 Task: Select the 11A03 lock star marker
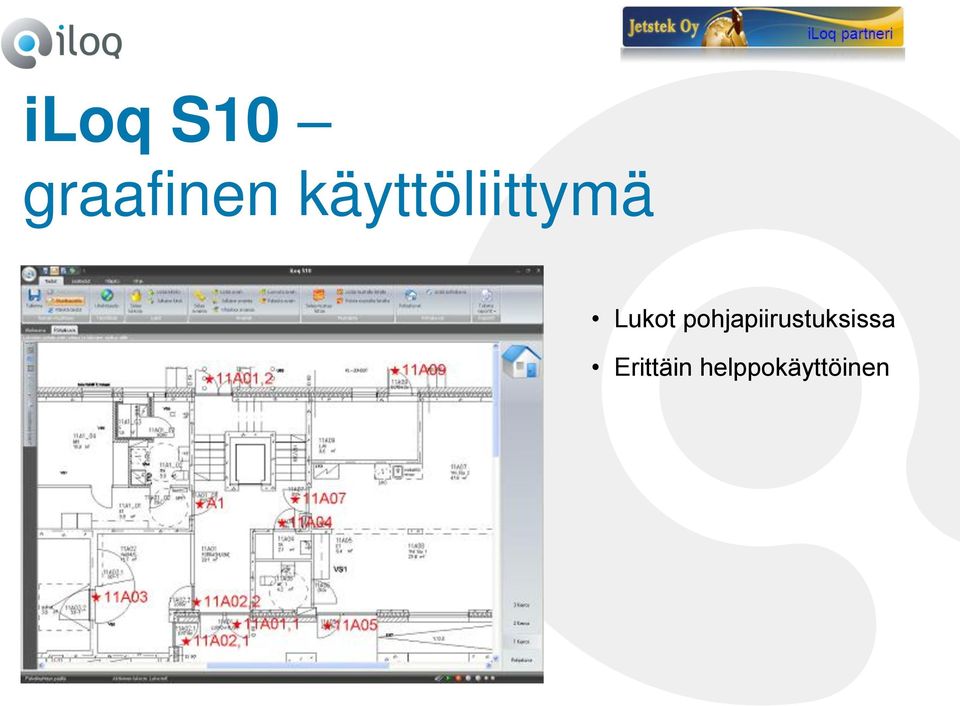pos(96,597)
